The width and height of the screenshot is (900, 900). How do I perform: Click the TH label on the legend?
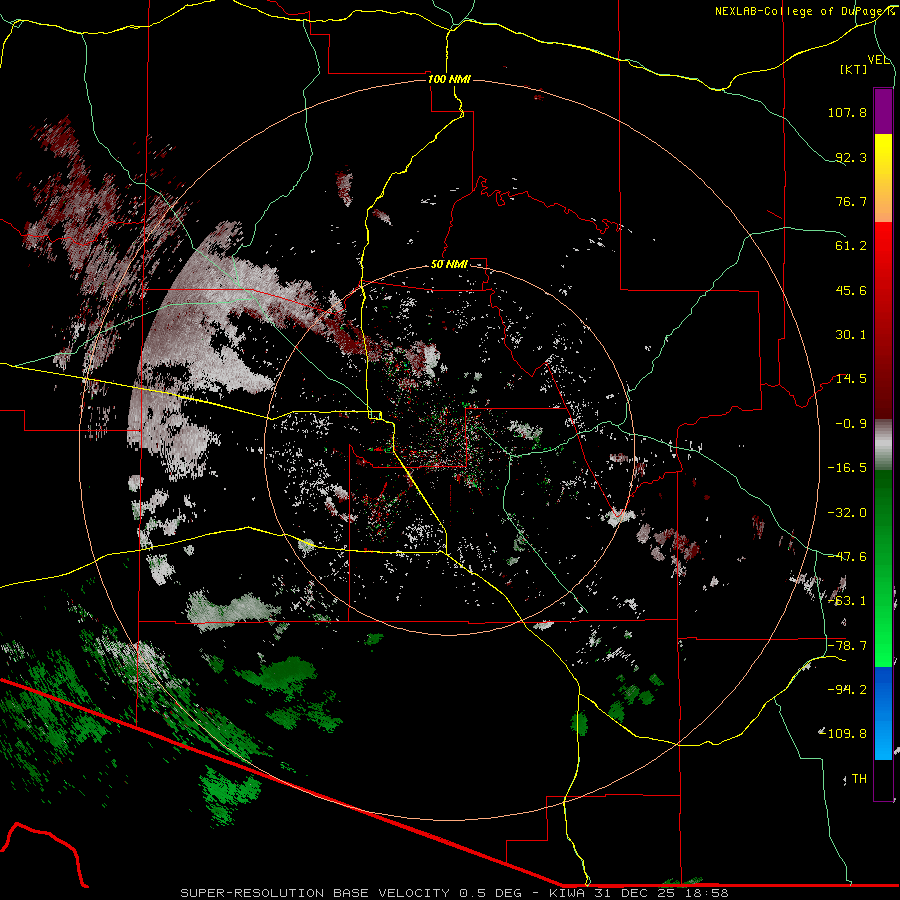859,779
